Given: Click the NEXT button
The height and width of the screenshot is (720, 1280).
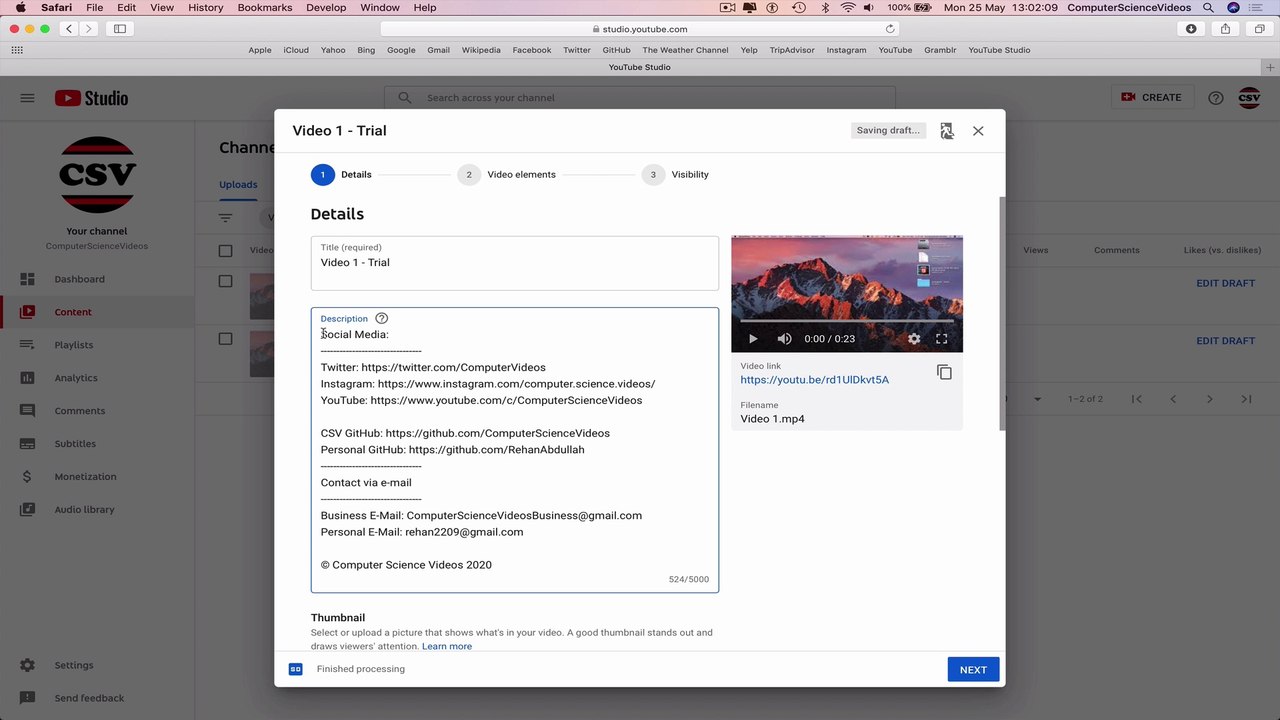Looking at the screenshot, I should point(973,670).
